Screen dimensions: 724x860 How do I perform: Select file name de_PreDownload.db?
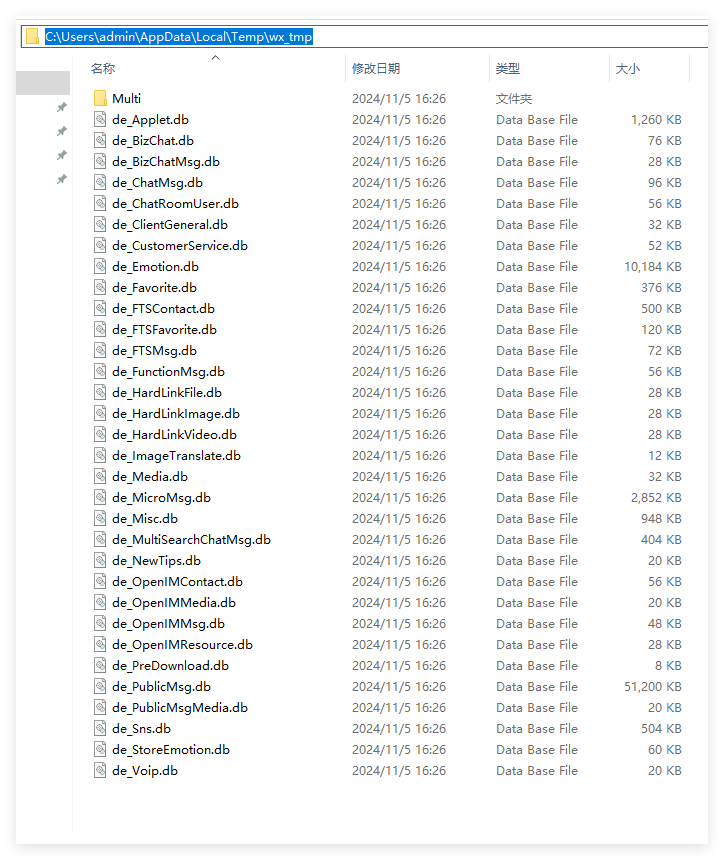click(170, 665)
